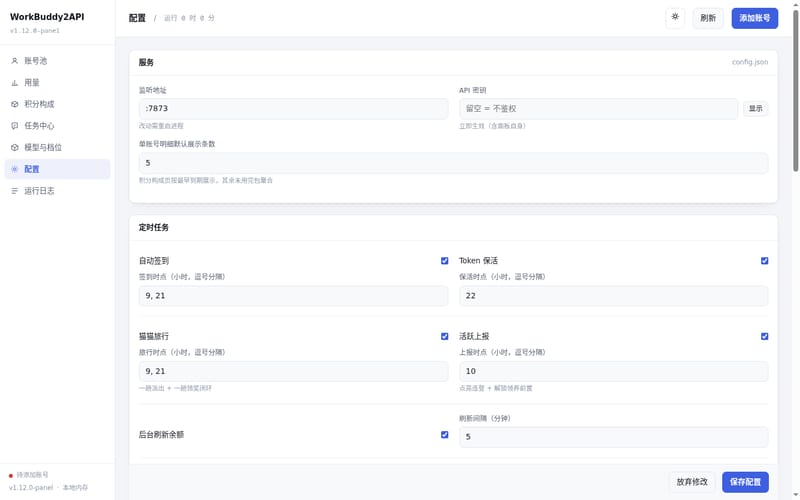Click the 积分构成 sidebar icon

tap(14, 104)
